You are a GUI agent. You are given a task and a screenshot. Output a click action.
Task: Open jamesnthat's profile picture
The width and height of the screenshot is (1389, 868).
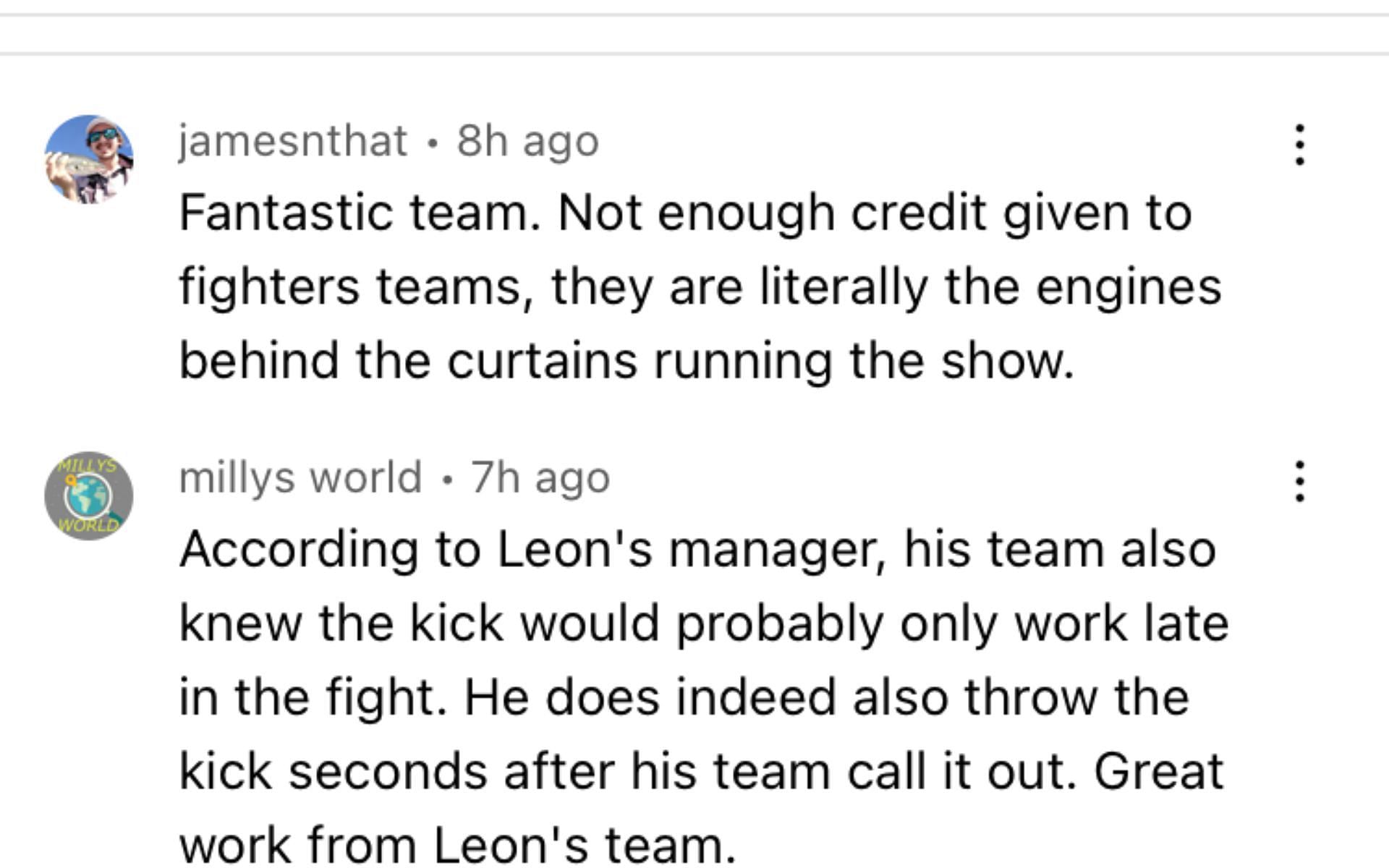coord(89,159)
